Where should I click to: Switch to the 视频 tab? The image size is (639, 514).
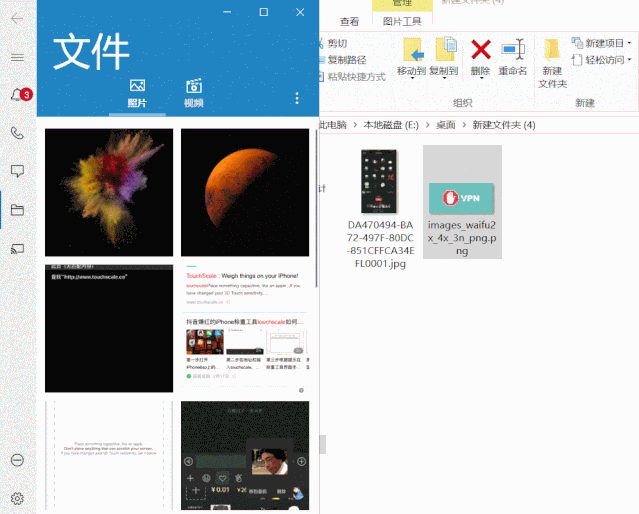point(194,94)
